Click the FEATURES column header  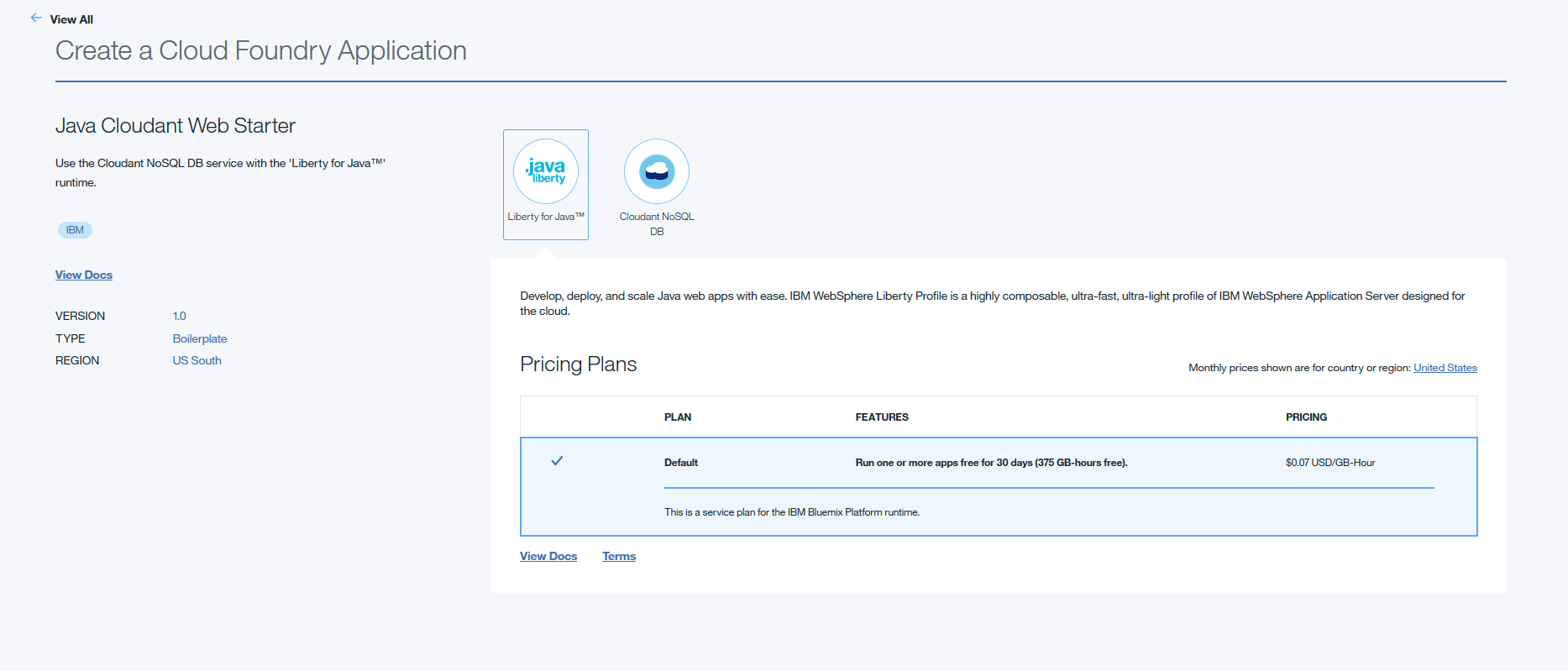[x=882, y=417]
